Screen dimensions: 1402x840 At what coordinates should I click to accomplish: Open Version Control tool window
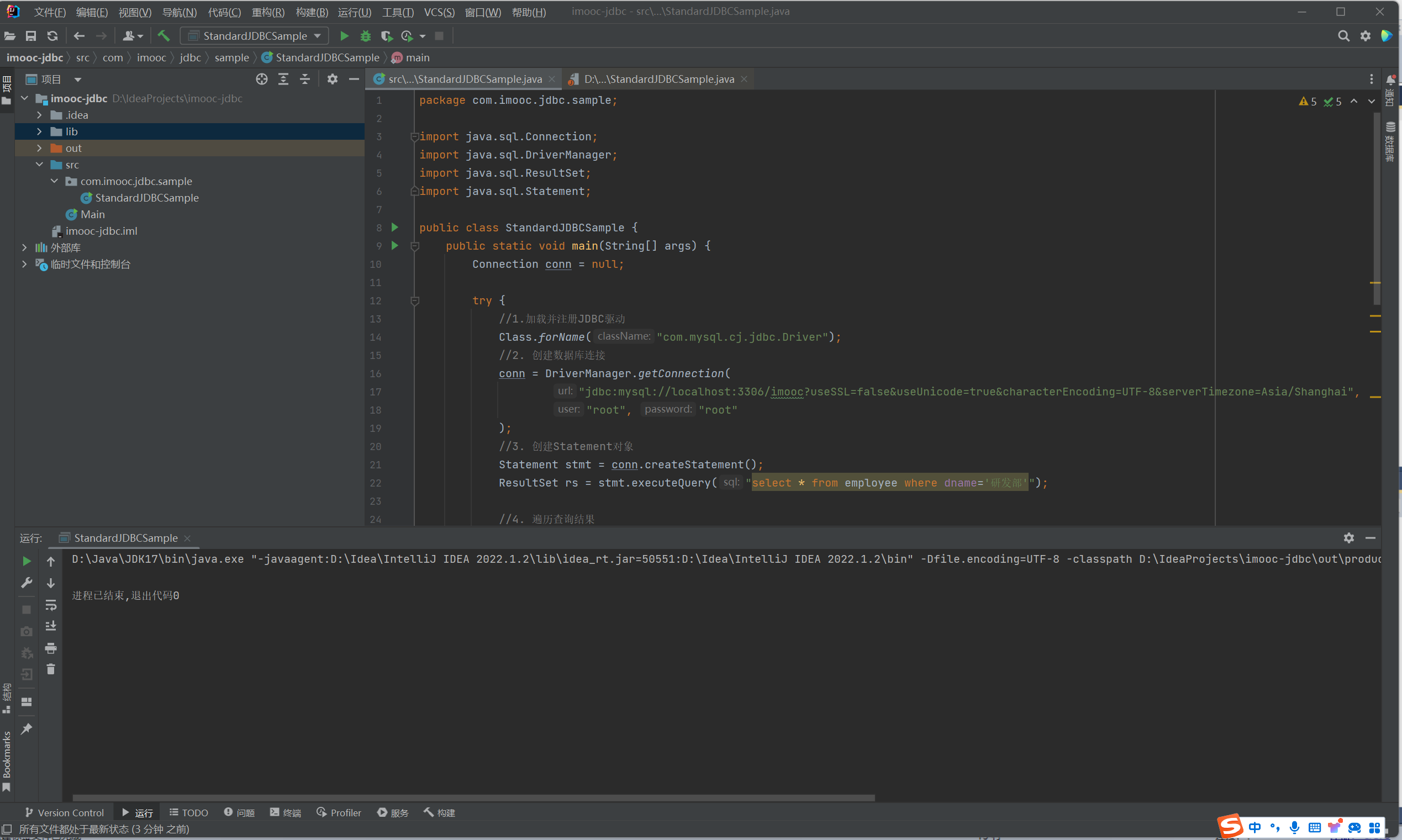pos(65,812)
